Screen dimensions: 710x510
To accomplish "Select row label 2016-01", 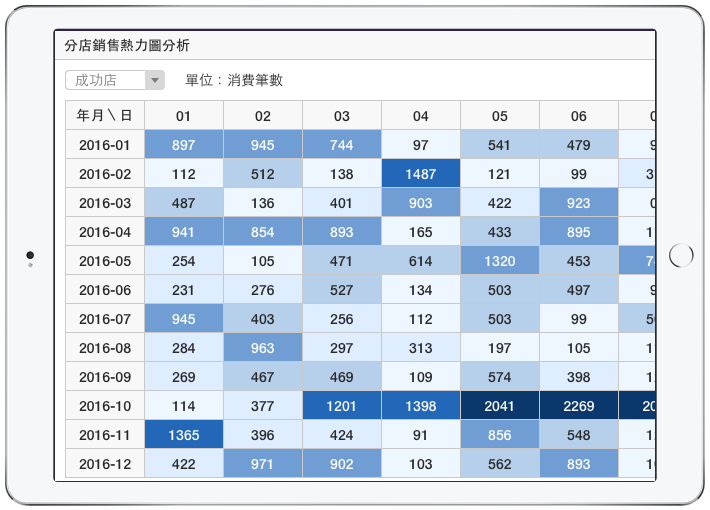I will [x=105, y=145].
